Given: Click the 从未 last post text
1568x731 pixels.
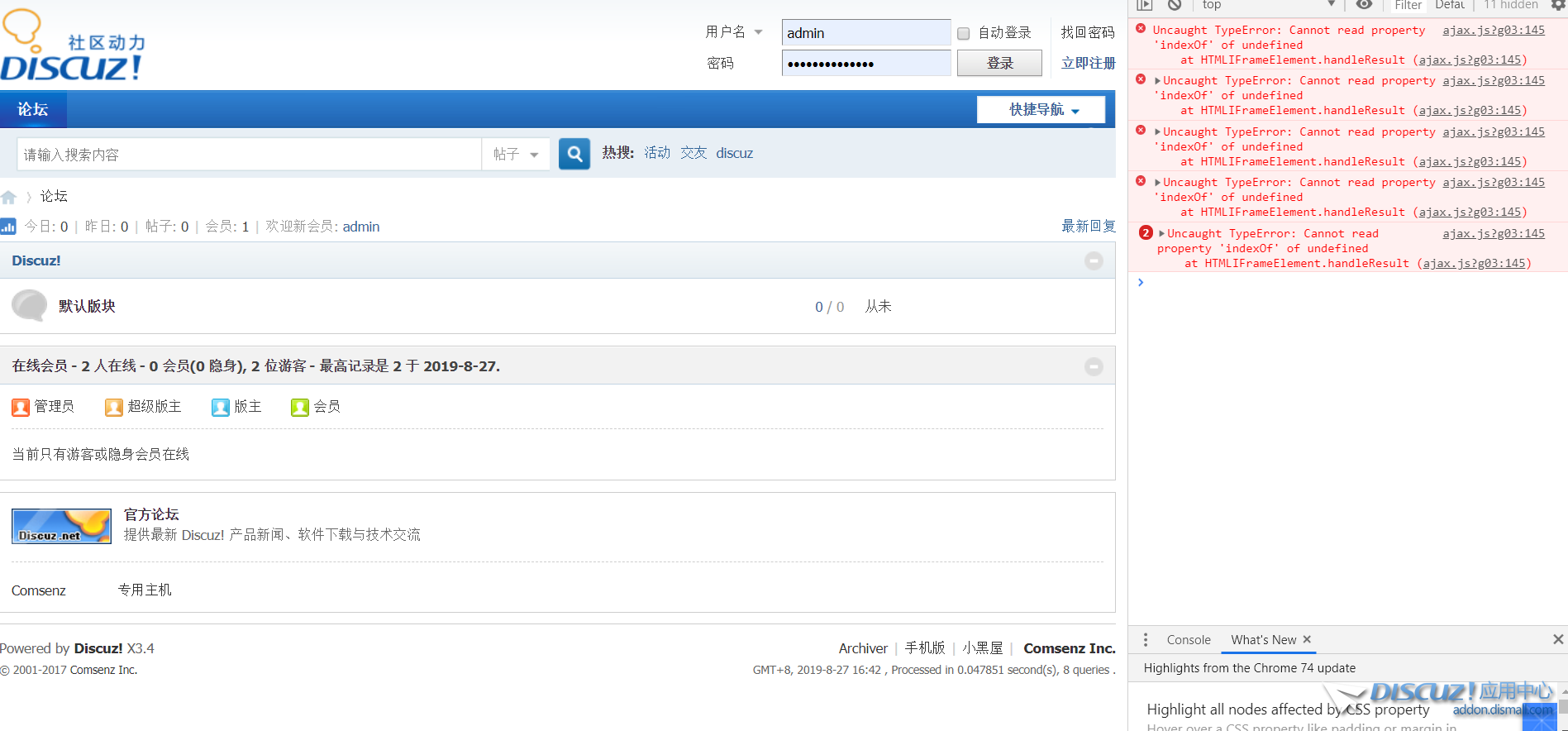Looking at the screenshot, I should [x=878, y=307].
